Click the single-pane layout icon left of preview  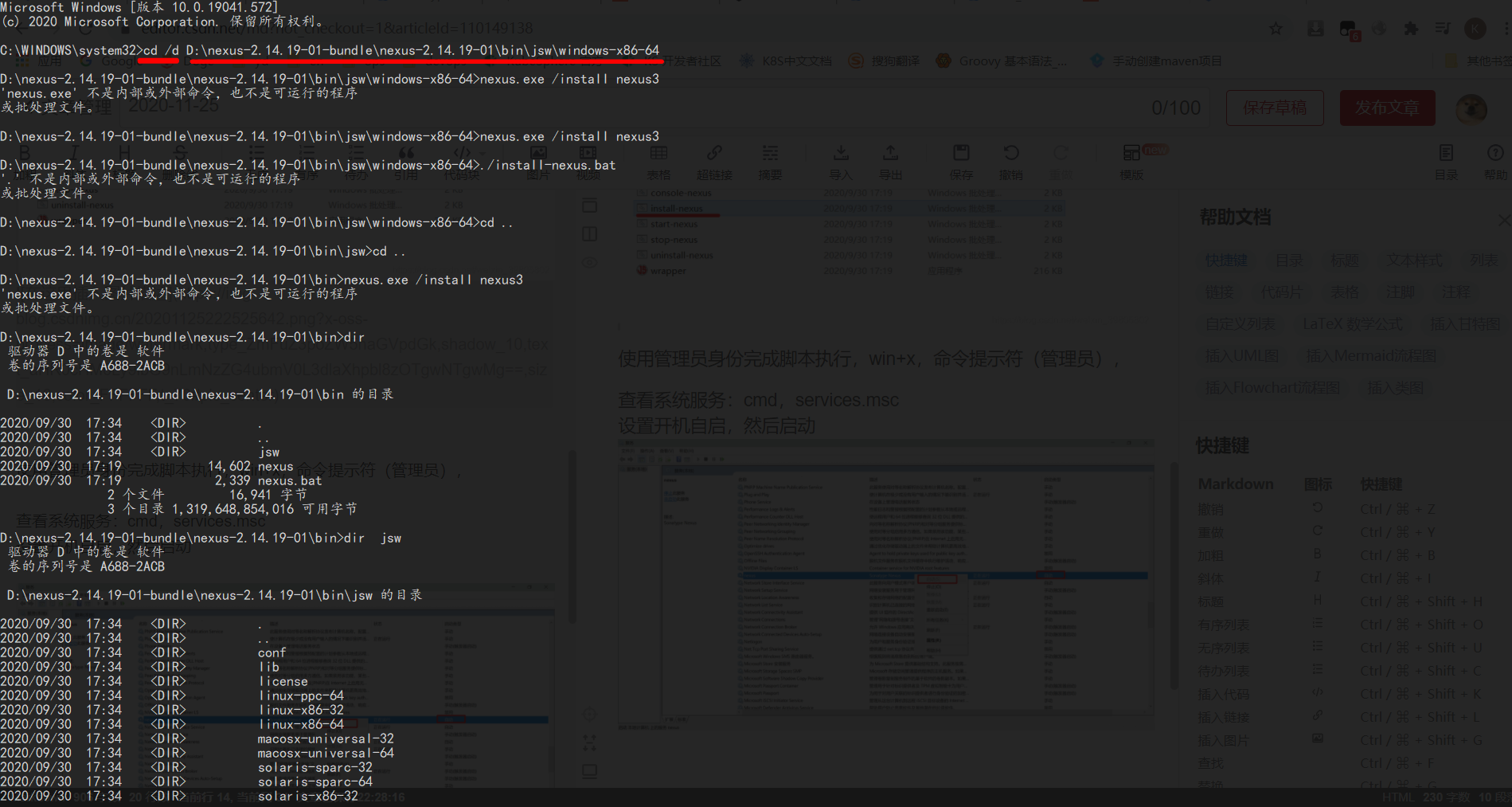(x=589, y=206)
